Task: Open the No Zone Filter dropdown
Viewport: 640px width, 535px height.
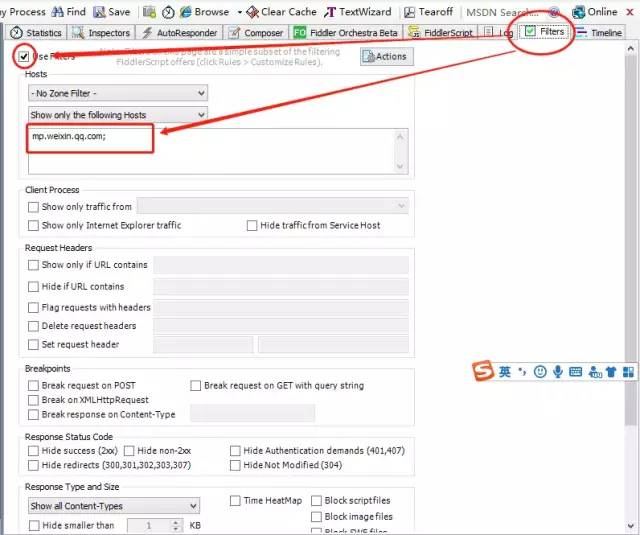Action: (118, 93)
